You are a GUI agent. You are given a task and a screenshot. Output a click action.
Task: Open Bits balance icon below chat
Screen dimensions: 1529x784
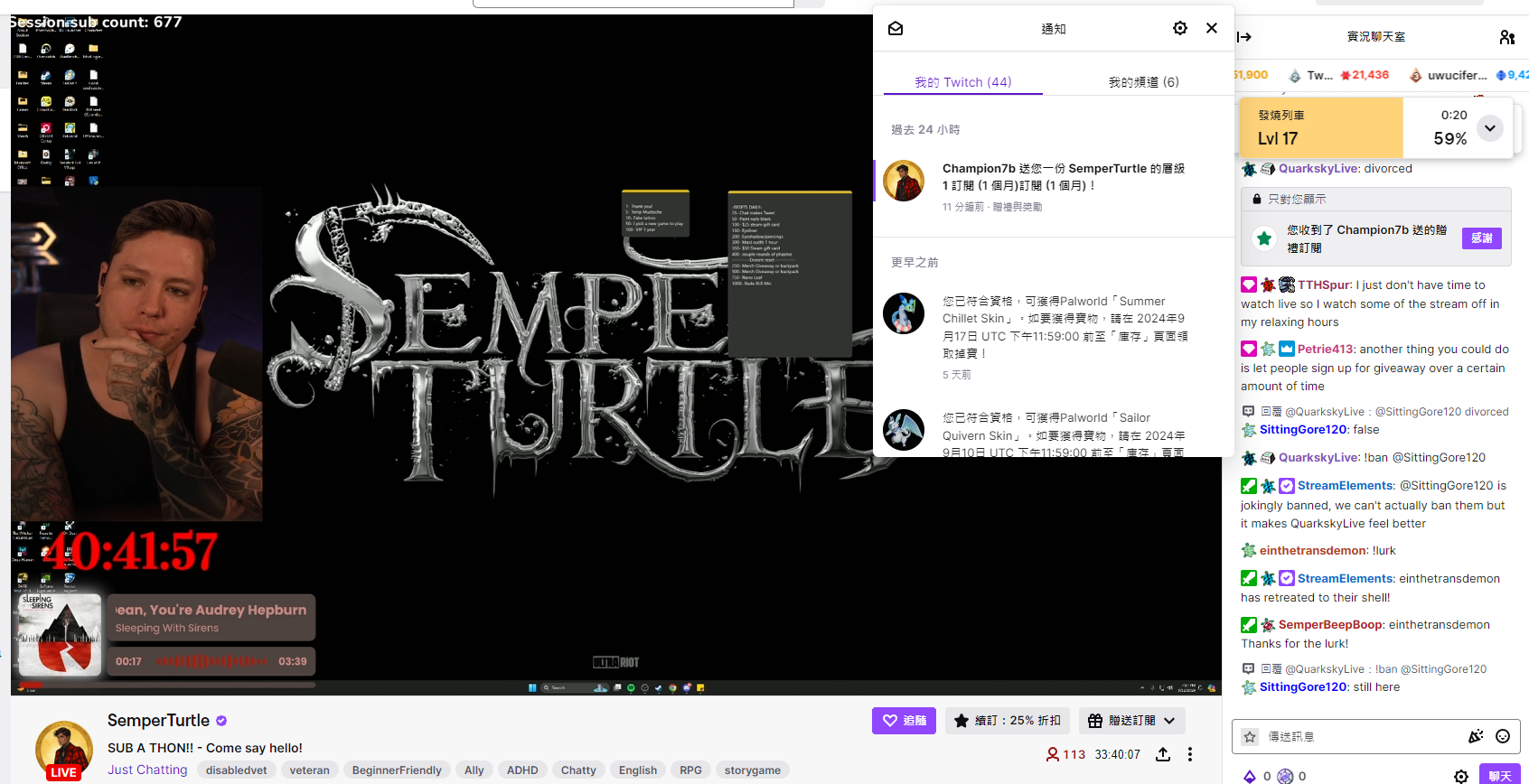(x=1250, y=776)
